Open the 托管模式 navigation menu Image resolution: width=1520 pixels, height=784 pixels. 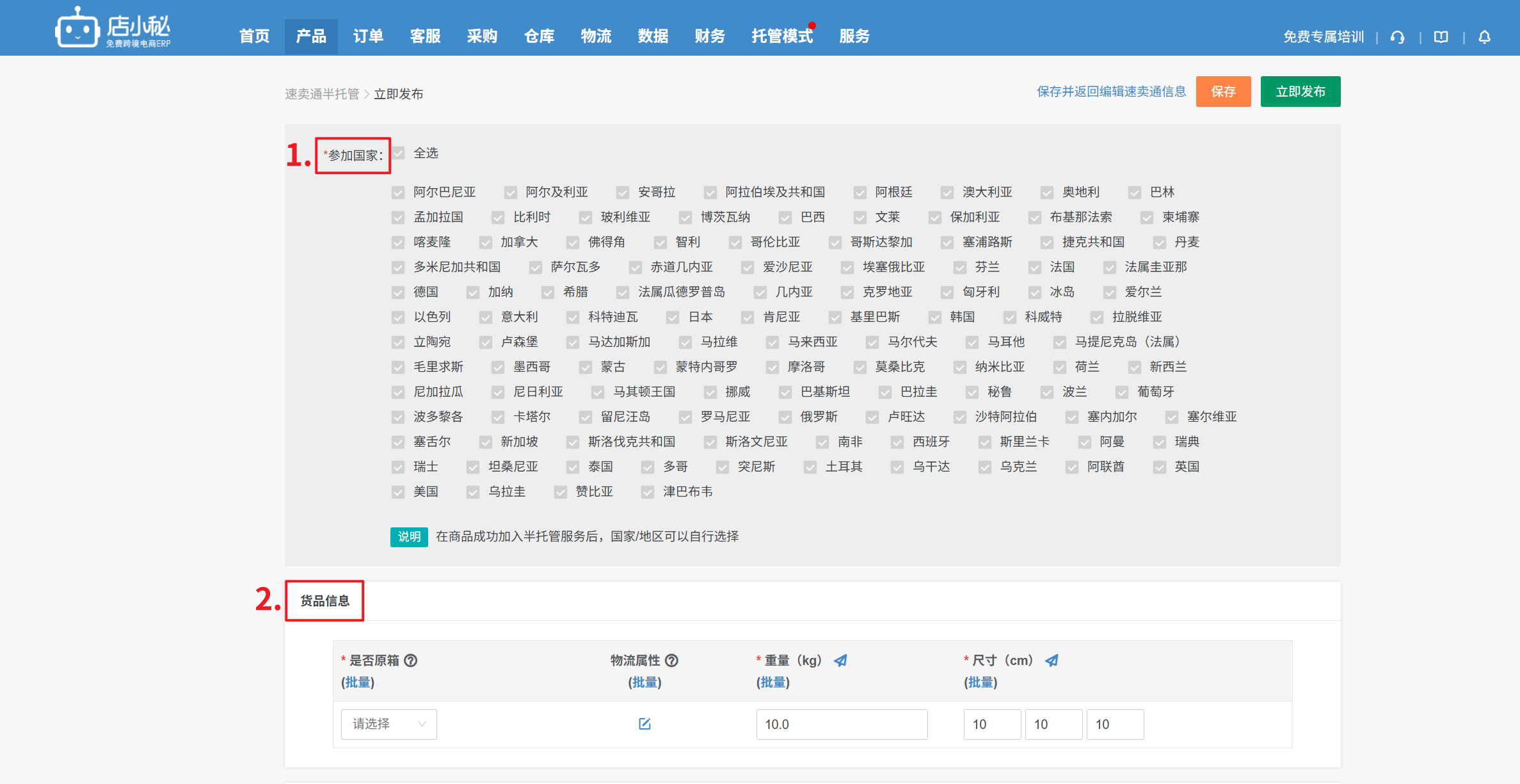point(781,36)
